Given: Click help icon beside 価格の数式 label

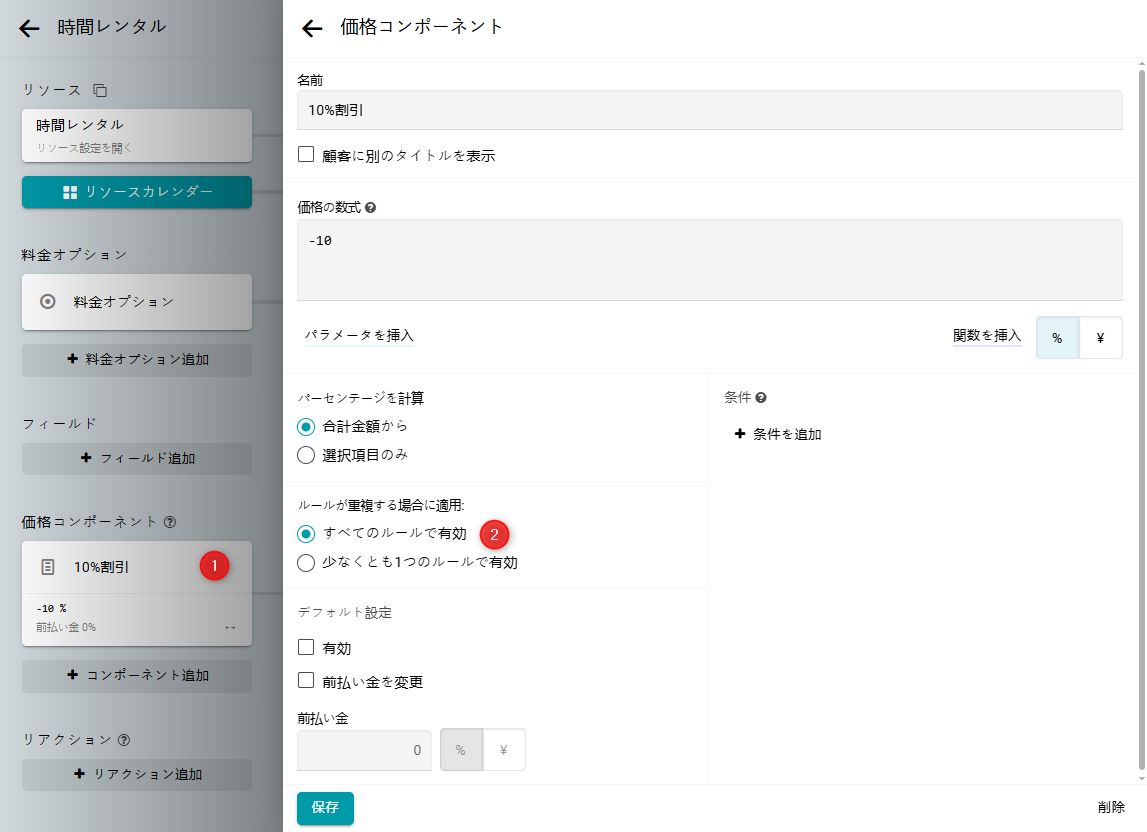Looking at the screenshot, I should pos(371,208).
